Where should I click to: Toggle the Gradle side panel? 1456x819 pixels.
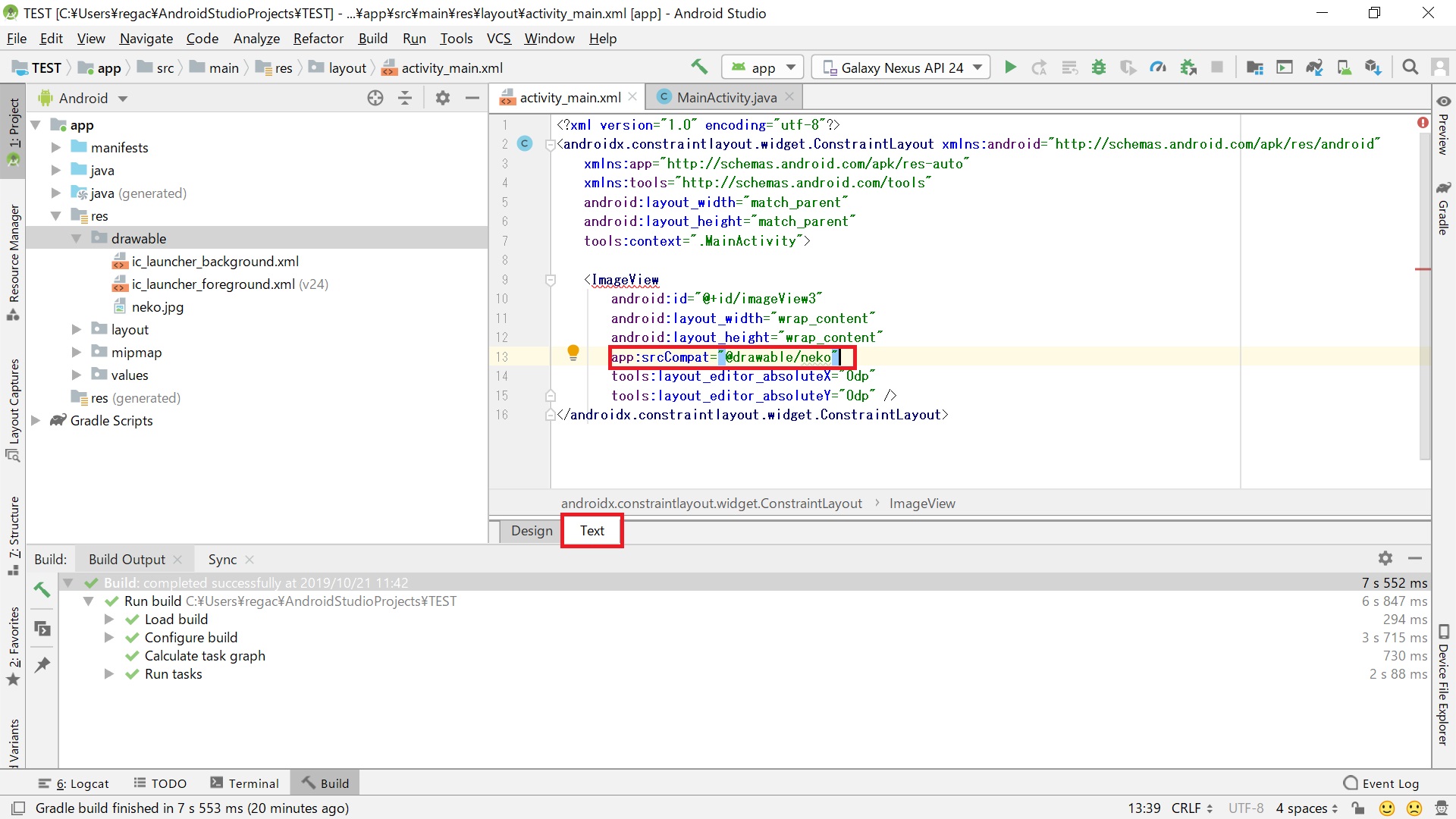point(1443,209)
